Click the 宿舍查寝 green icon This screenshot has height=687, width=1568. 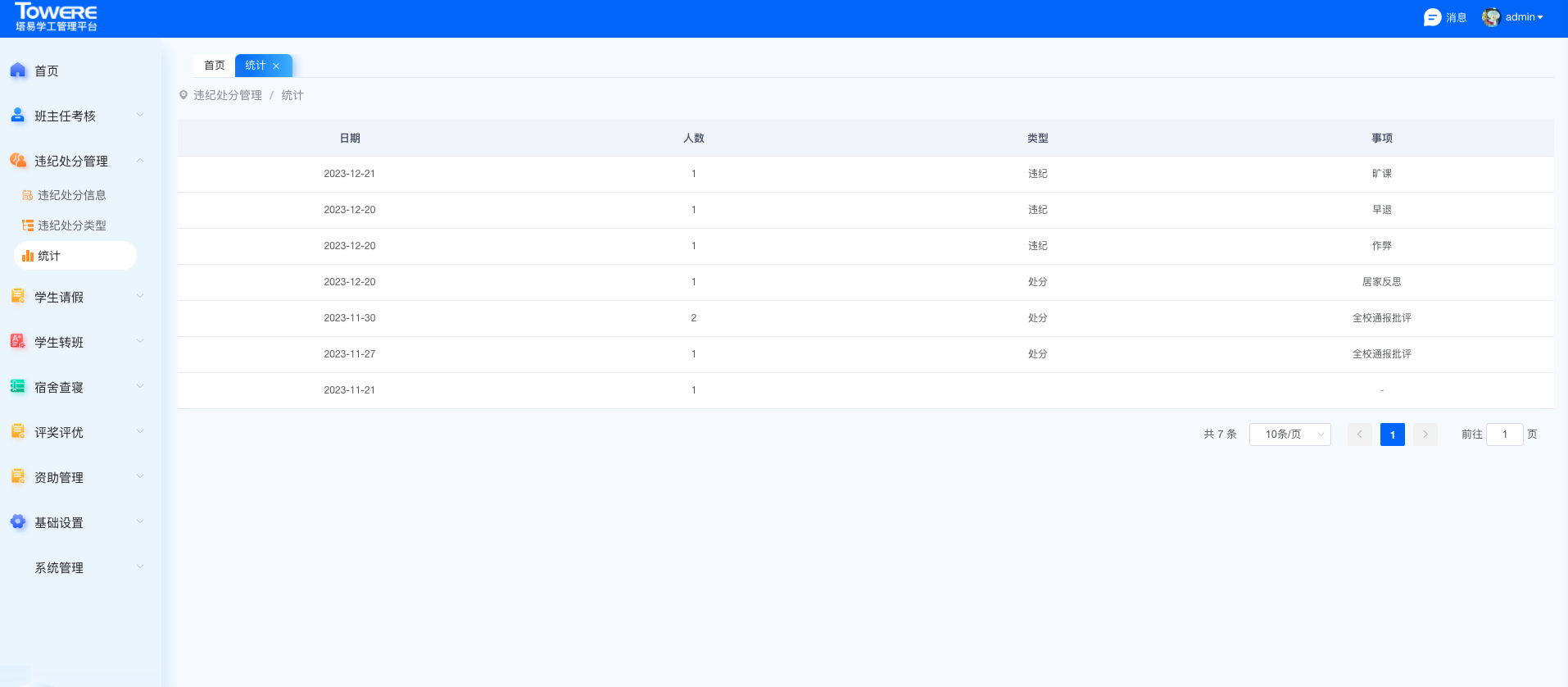18,387
